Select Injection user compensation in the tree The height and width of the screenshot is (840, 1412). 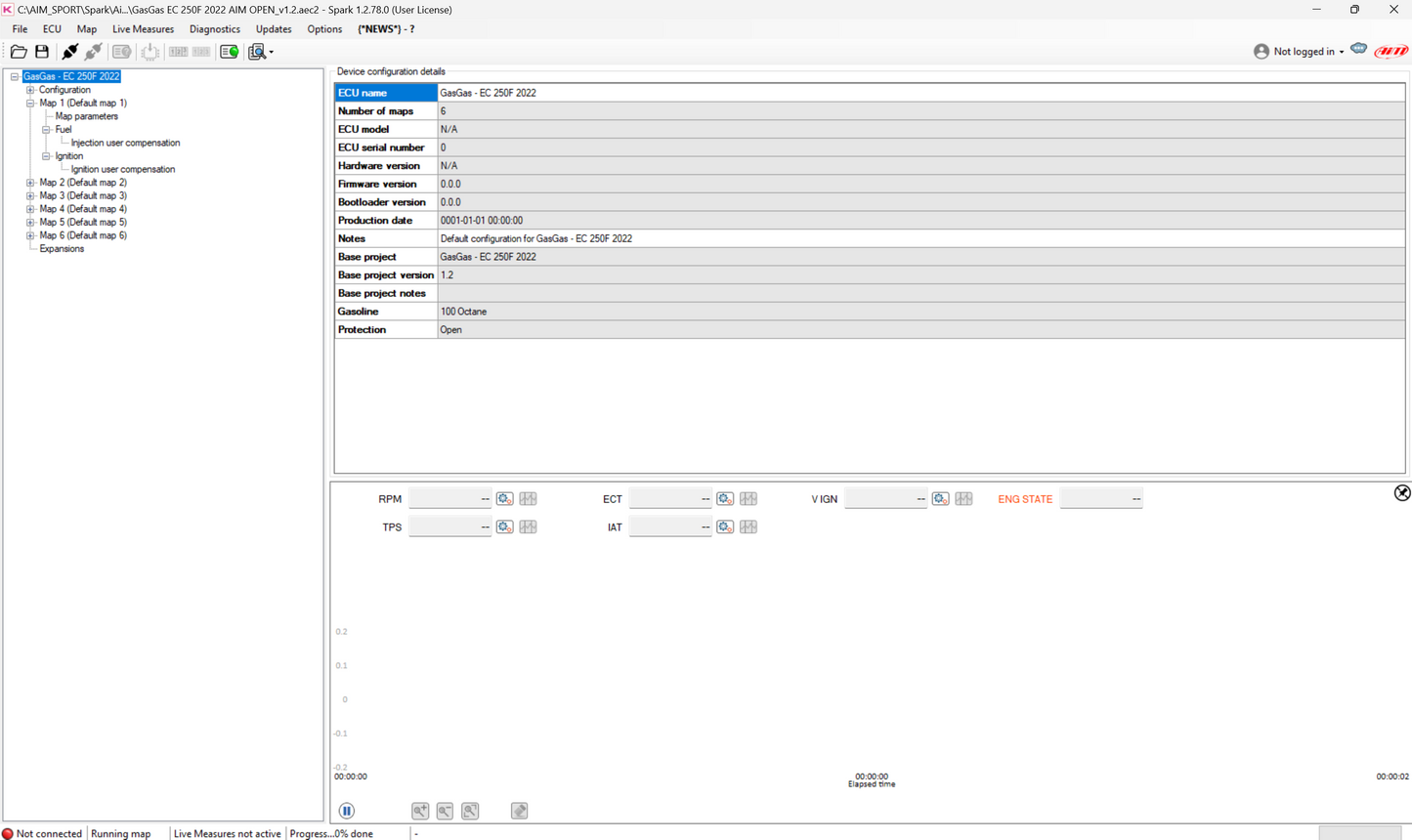coord(125,143)
